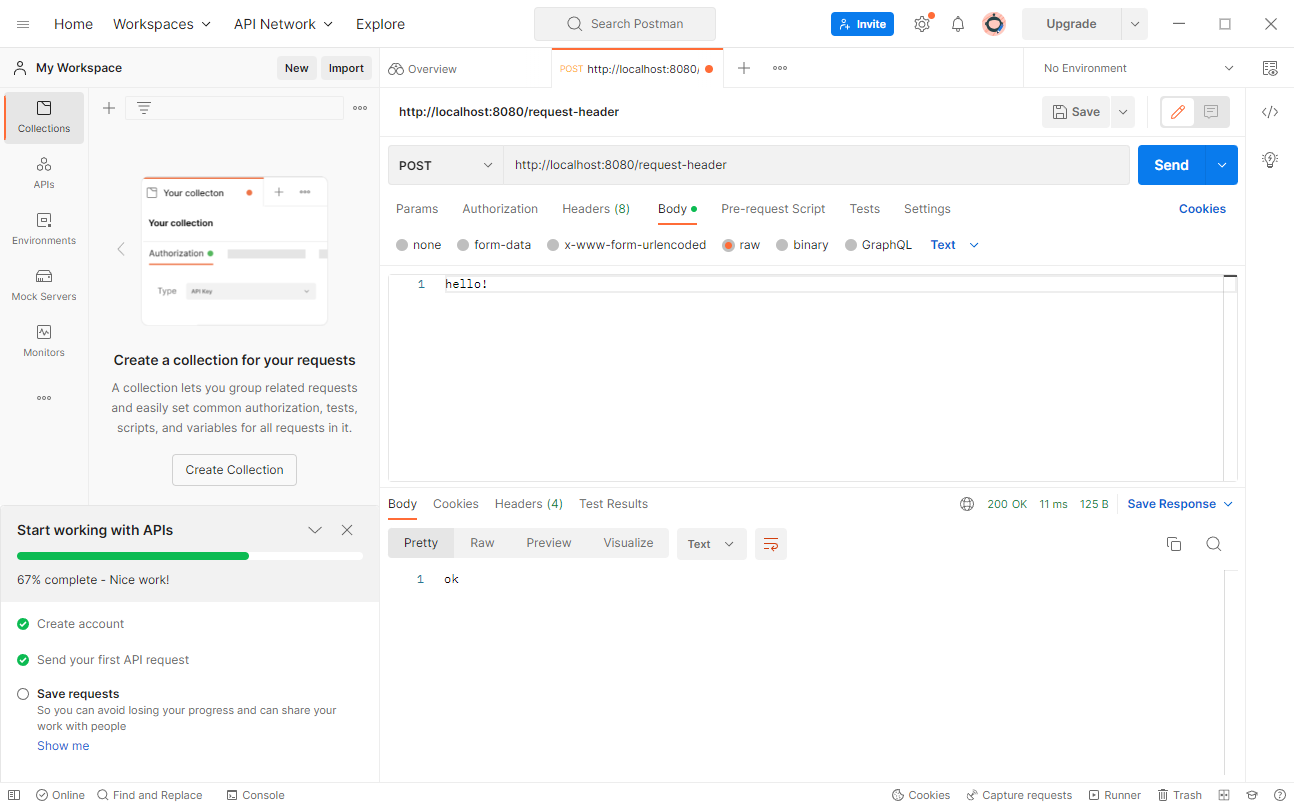This screenshot has height=807, width=1294.
Task: Open code snippet panel icon
Action: pos(1270,112)
